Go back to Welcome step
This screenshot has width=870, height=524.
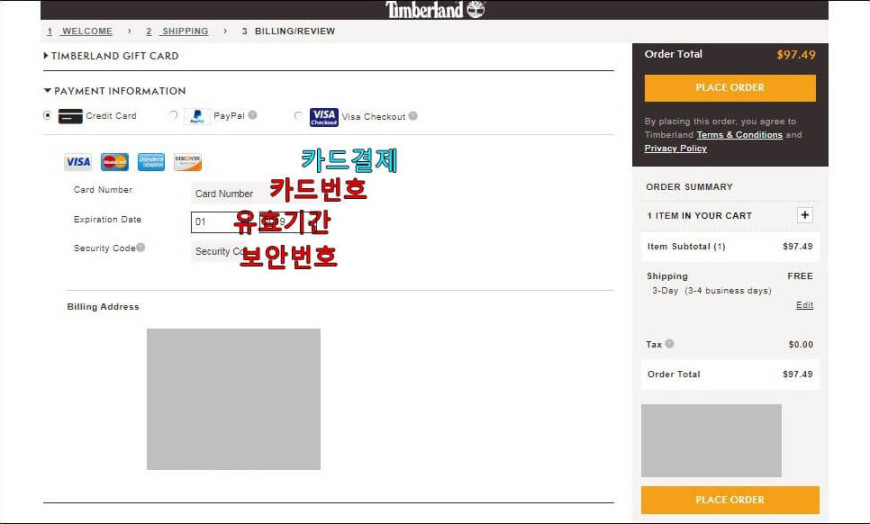pyautogui.click(x=80, y=31)
